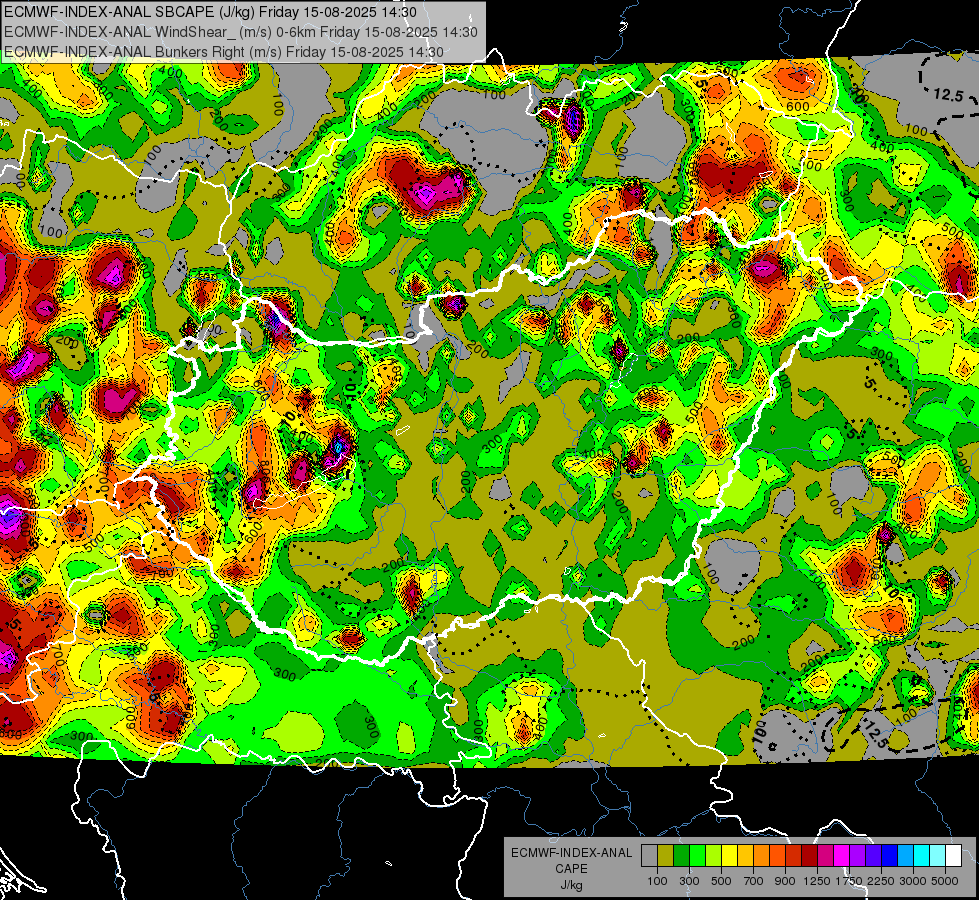Click the 2250 tick label in legend
This screenshot has width=979, height=900.
882,881
